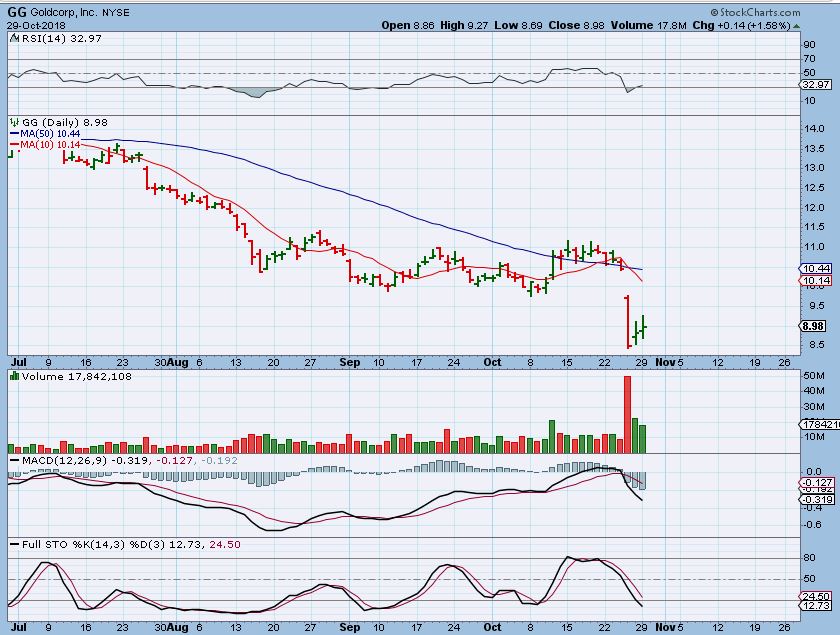840x635 pixels.
Task: Click Sep on the stochastic panel date axis
Action: pyautogui.click(x=350, y=627)
